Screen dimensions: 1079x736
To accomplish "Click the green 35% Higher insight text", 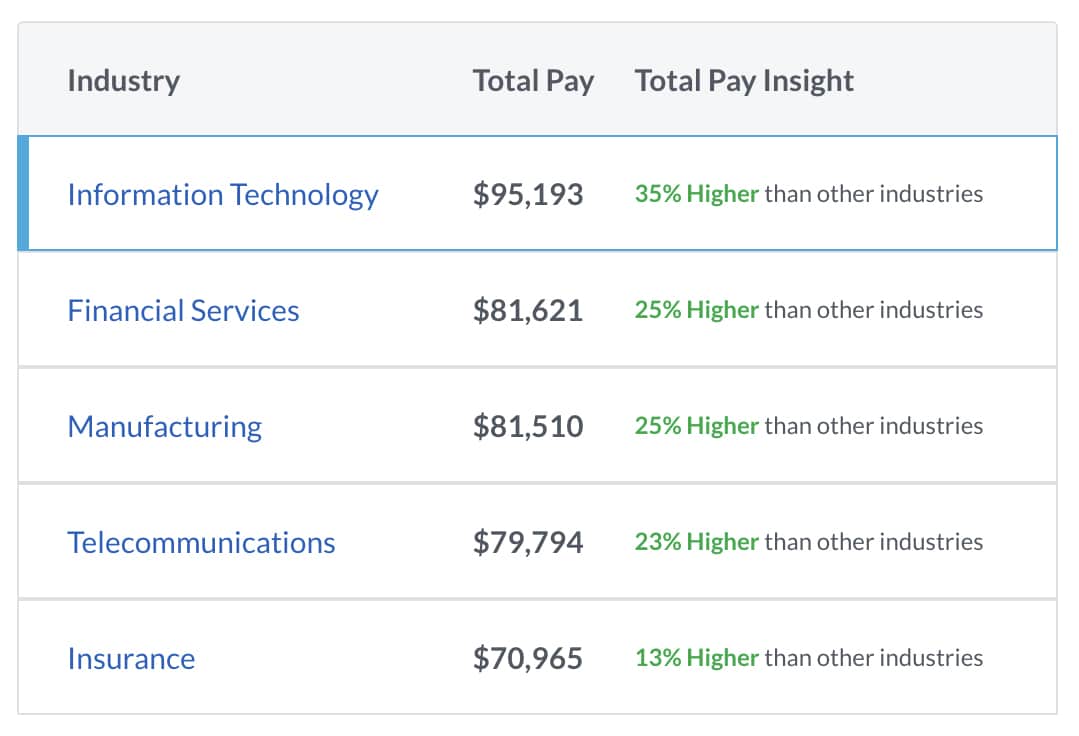I will (x=696, y=194).
